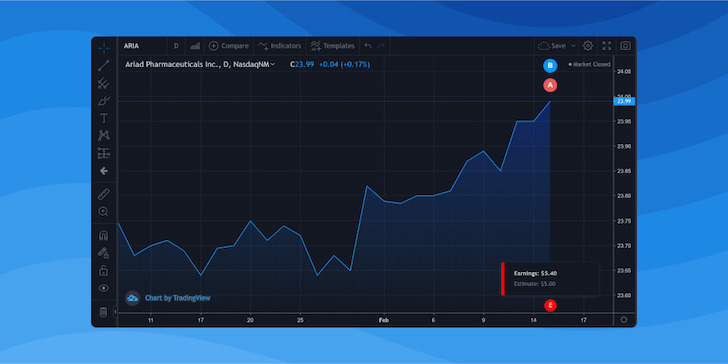This screenshot has width=728, height=364.
Task: Click the Estimate: $5.00 text
Action: [x=534, y=284]
